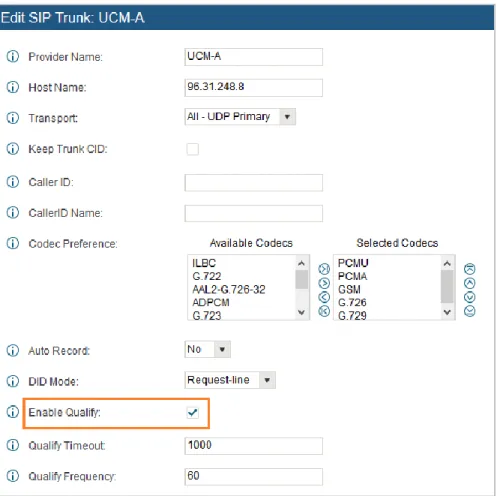Click the Selected Codecs scrollbar thumb
The image size is (497, 496).
[x=447, y=286]
